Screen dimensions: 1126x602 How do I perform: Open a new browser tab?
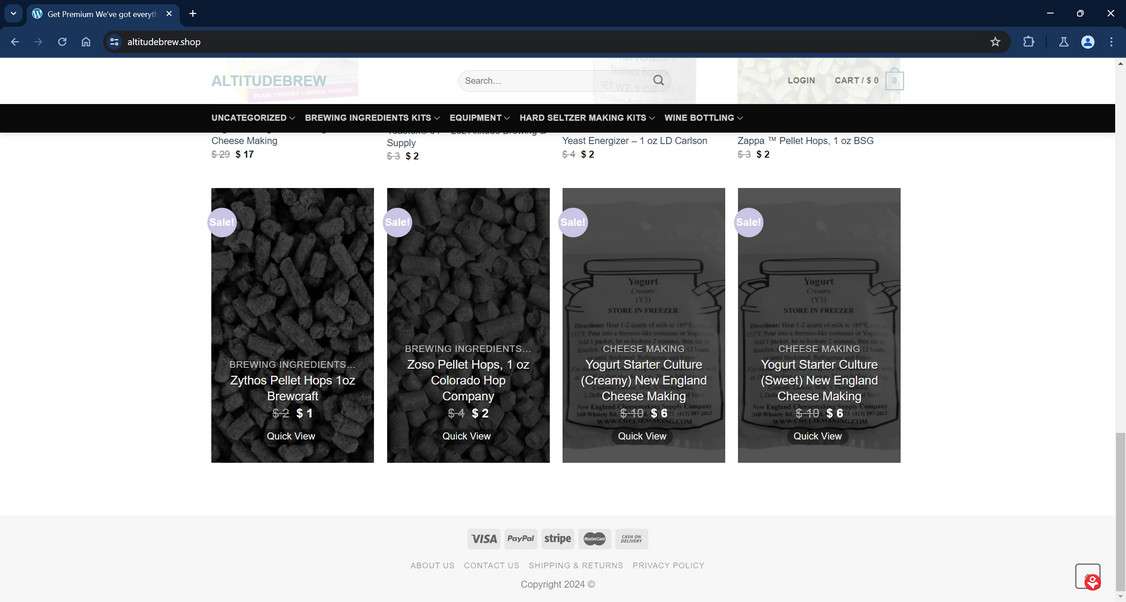[192, 14]
